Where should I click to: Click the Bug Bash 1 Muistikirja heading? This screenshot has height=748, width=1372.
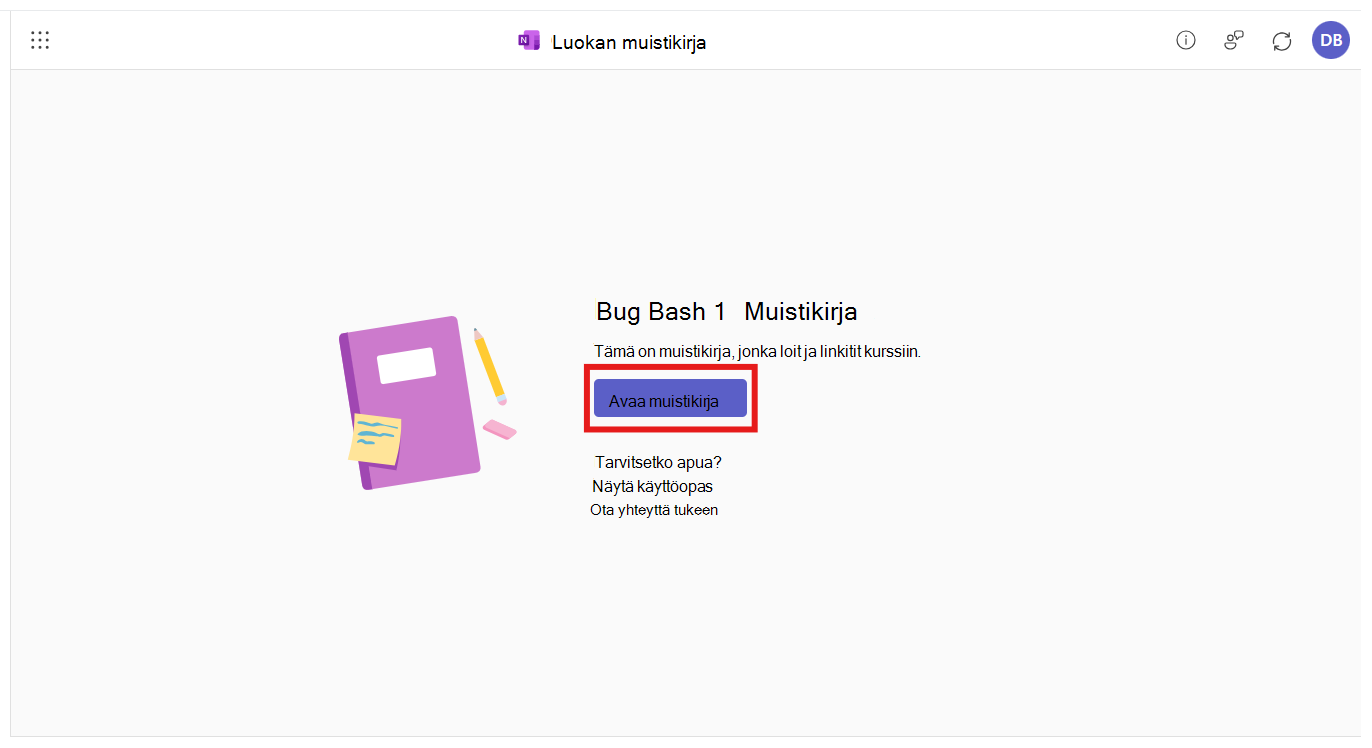[x=727, y=311]
